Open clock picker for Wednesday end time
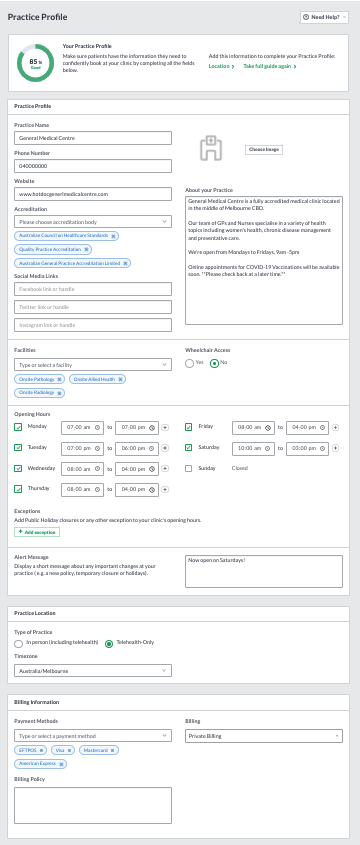 152,469
